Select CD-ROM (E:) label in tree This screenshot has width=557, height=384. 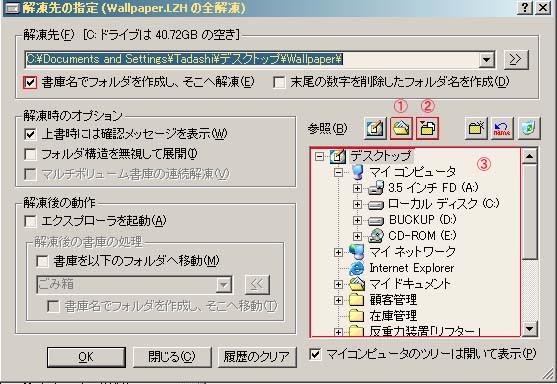422,236
